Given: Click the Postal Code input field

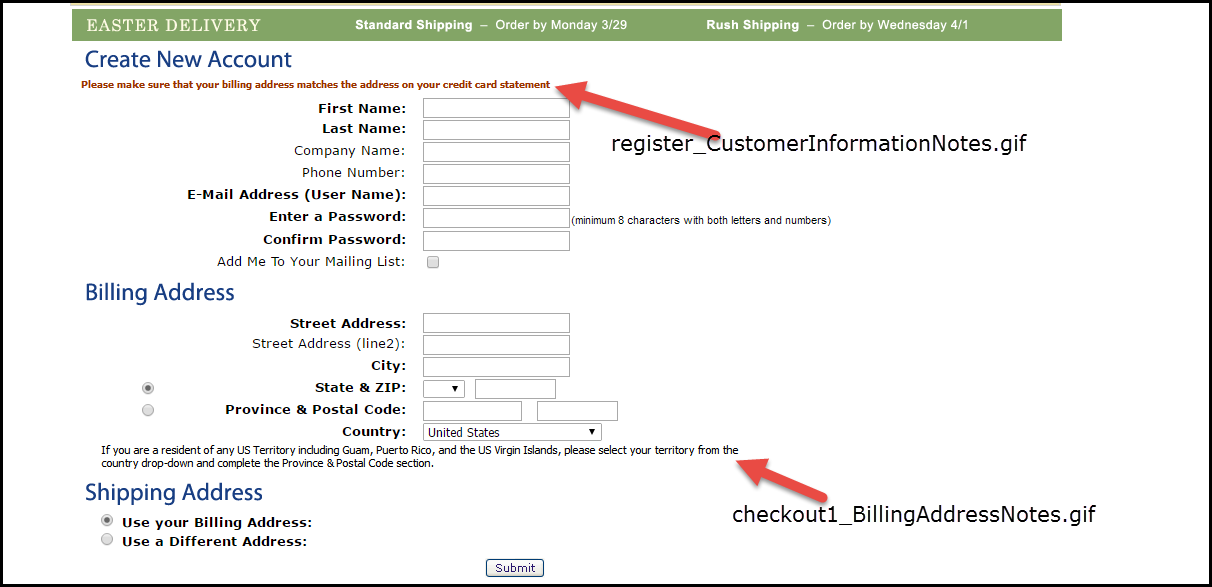Looking at the screenshot, I should pyautogui.click(x=577, y=411).
